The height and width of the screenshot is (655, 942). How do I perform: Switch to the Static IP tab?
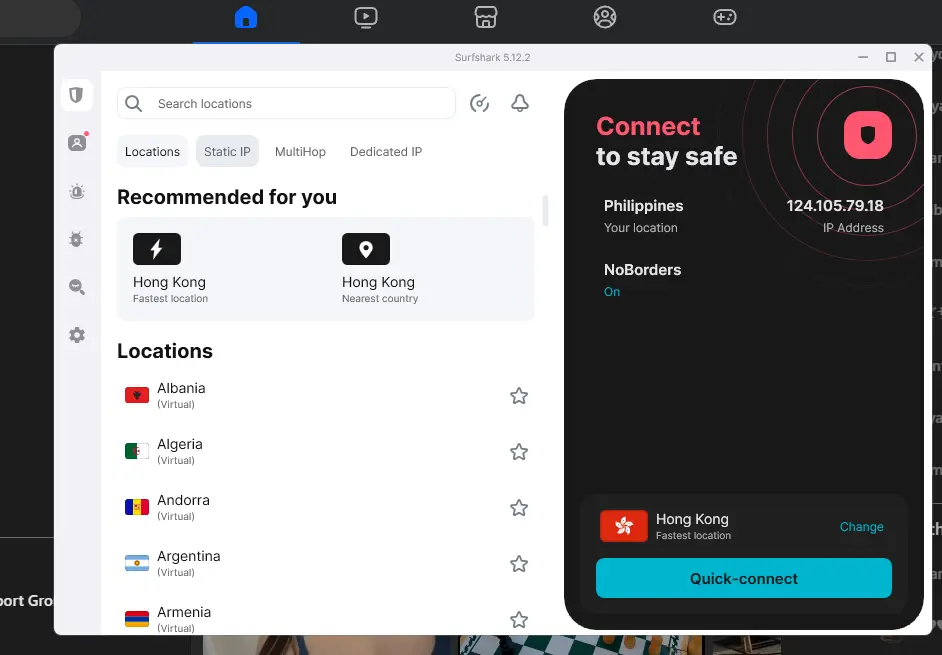[x=227, y=151]
